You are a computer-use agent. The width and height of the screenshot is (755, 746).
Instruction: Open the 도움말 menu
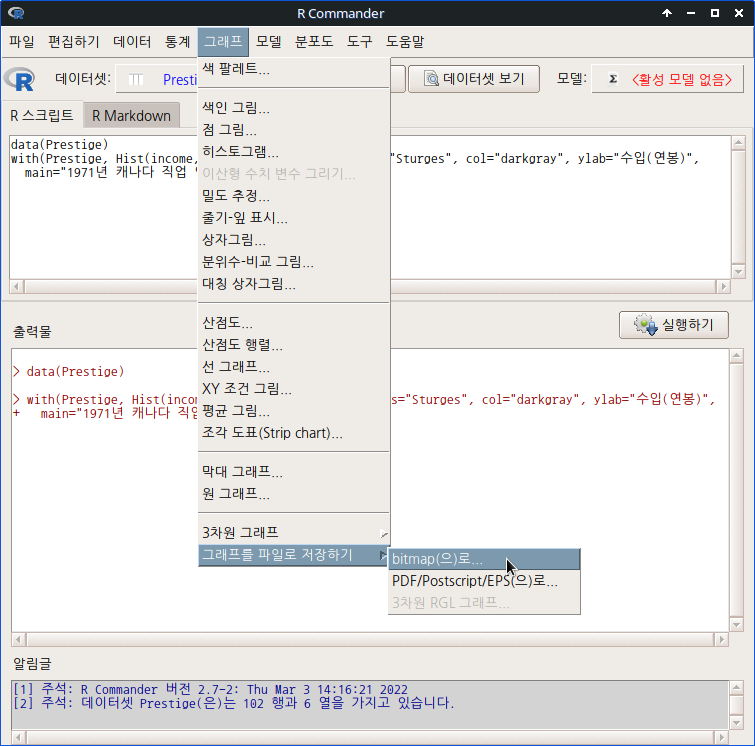click(405, 41)
